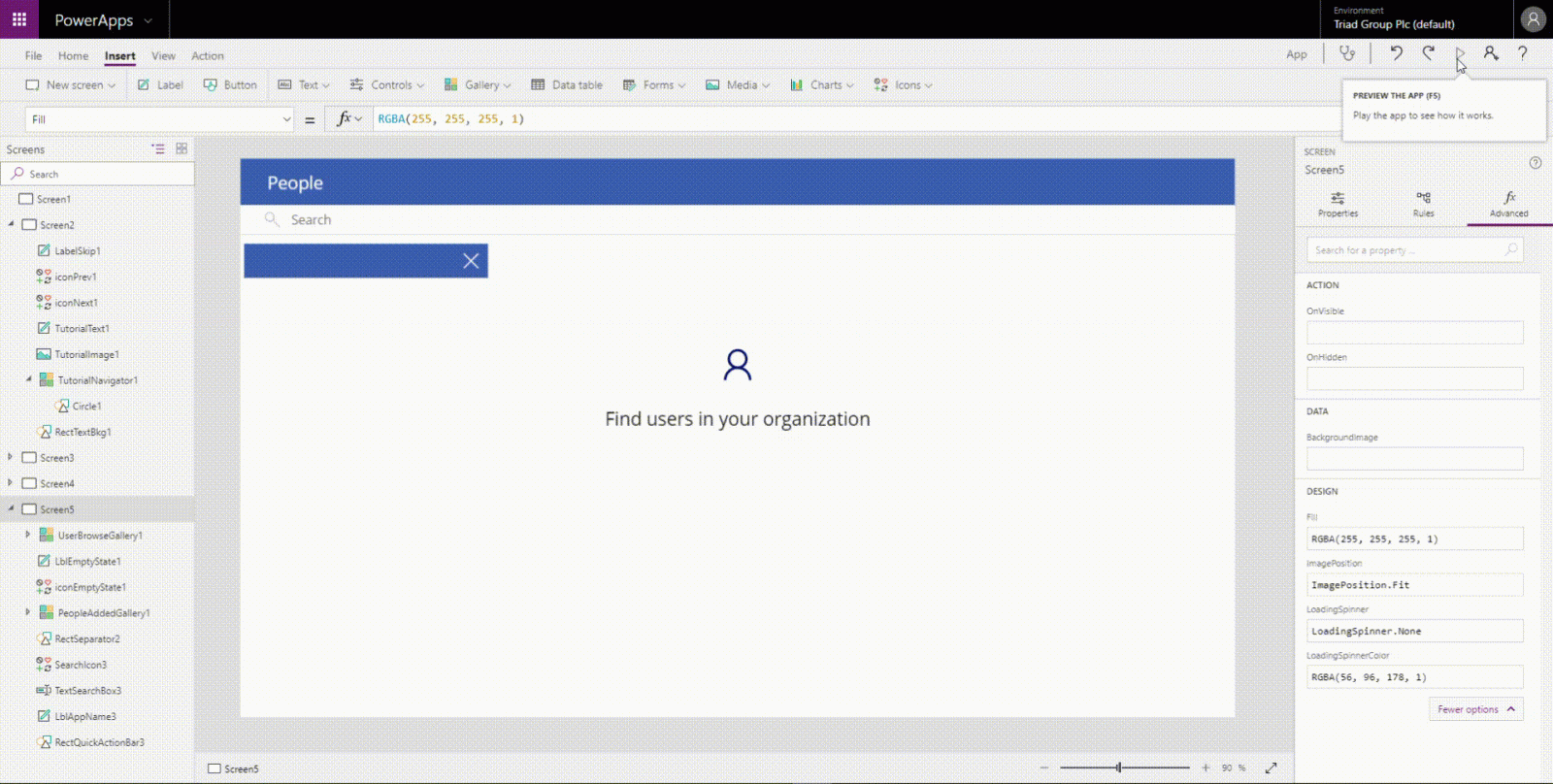Open the Controls dropdown

coord(387,85)
